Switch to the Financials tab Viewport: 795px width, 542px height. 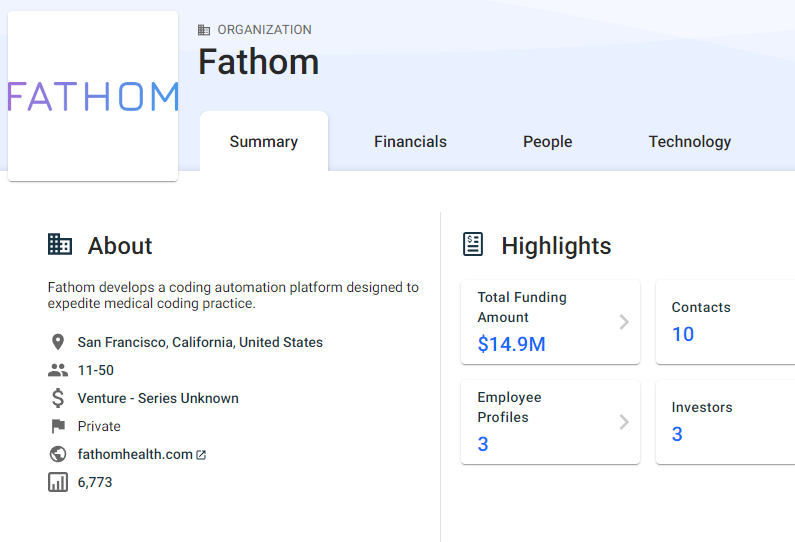click(x=410, y=142)
